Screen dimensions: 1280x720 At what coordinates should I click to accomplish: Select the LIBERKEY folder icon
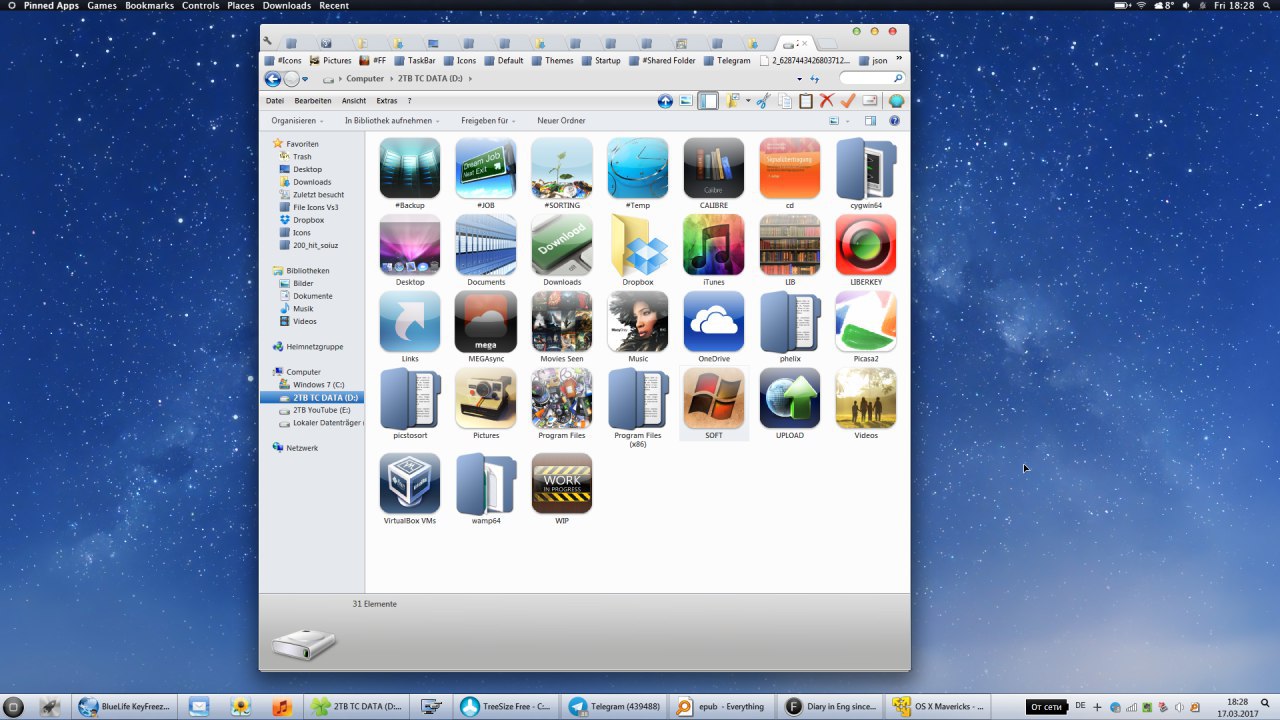coord(866,245)
